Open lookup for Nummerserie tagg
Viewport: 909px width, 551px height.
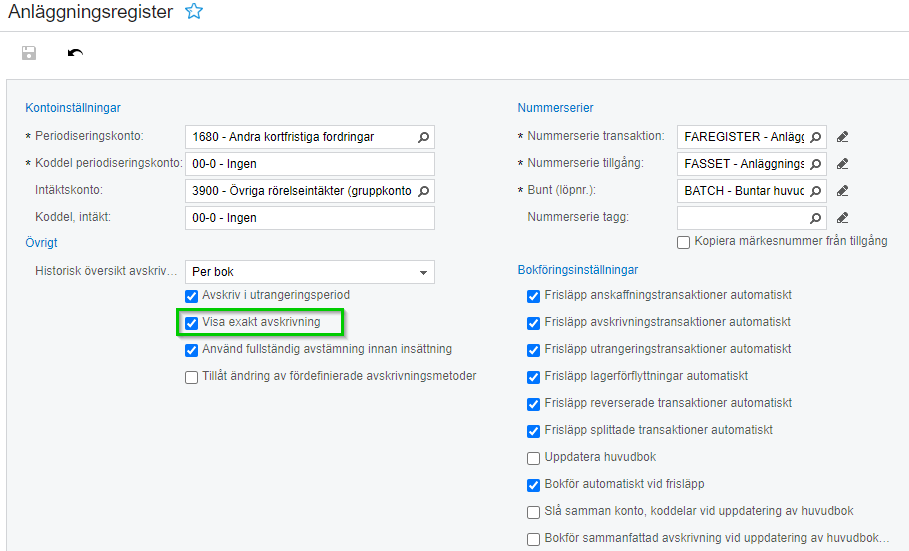click(x=816, y=218)
